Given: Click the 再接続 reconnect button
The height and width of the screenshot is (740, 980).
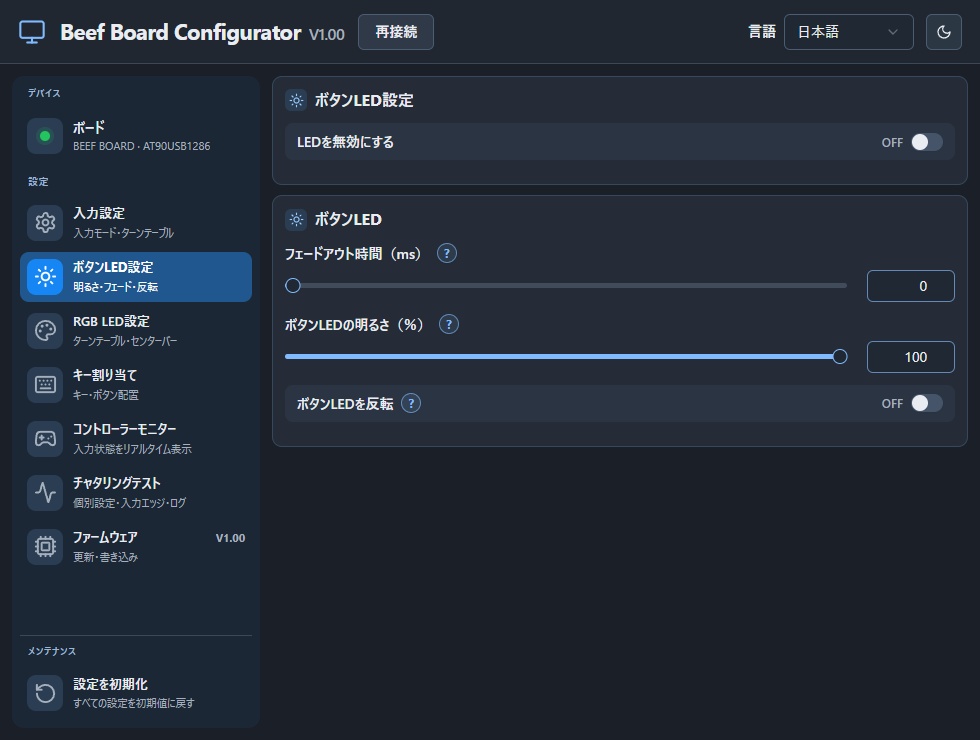Looking at the screenshot, I should pos(396,32).
